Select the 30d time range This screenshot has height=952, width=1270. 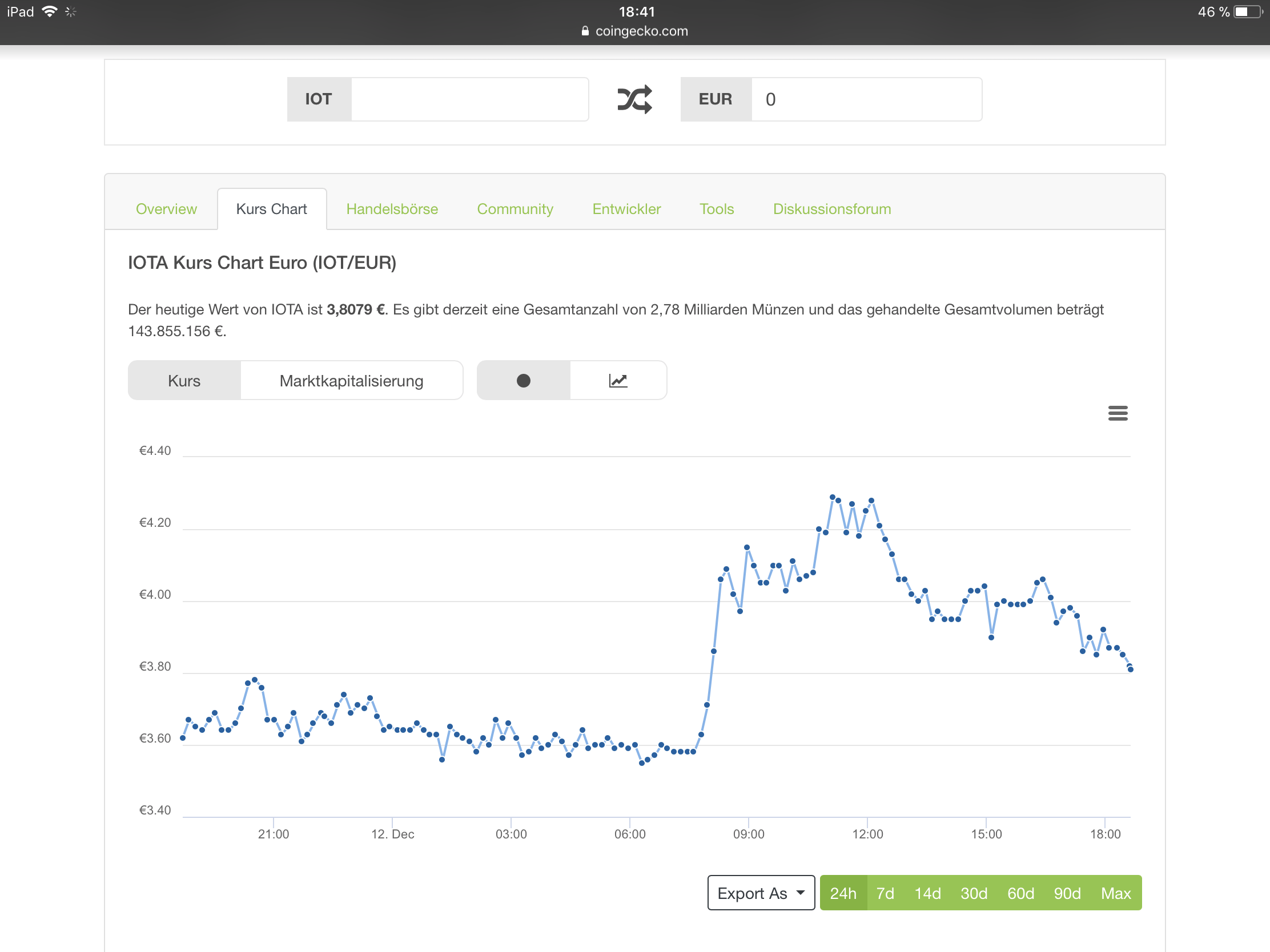tap(974, 893)
